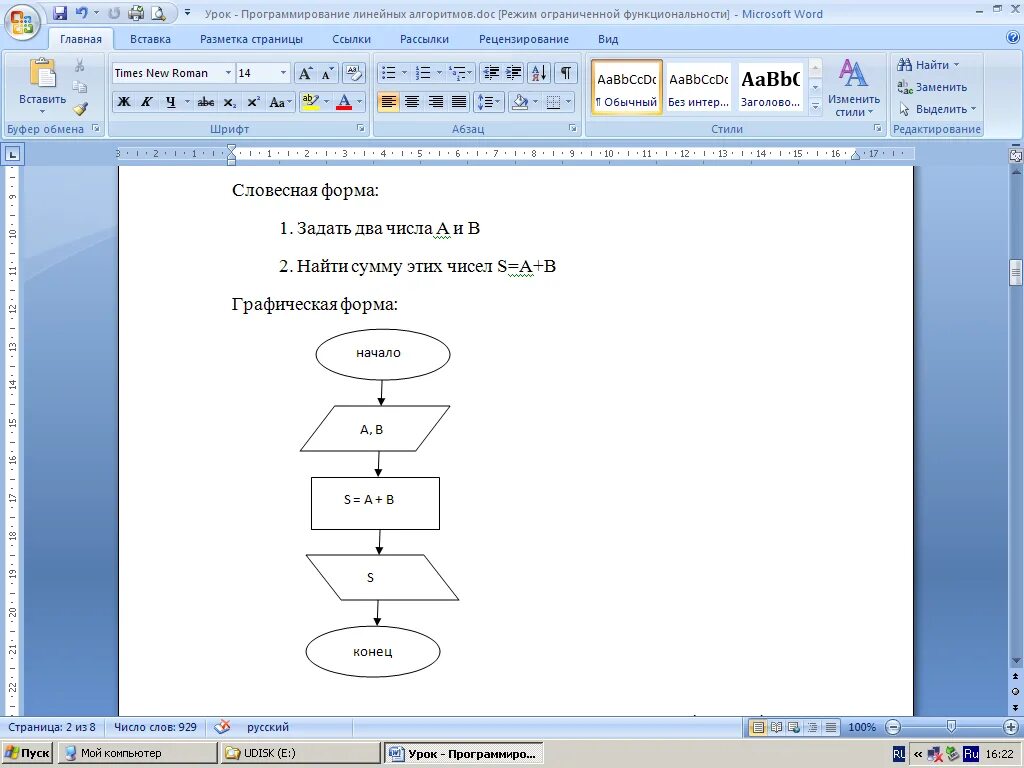
Task: Toggle Justify alignment
Action: point(459,102)
